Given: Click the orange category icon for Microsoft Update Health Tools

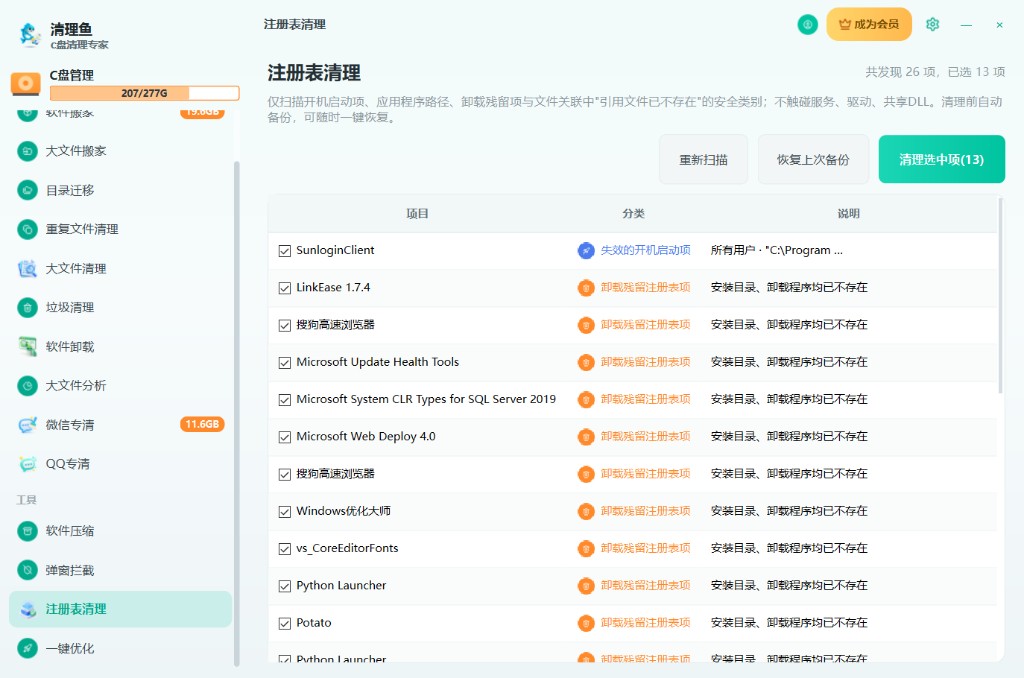Looking at the screenshot, I should [x=586, y=362].
